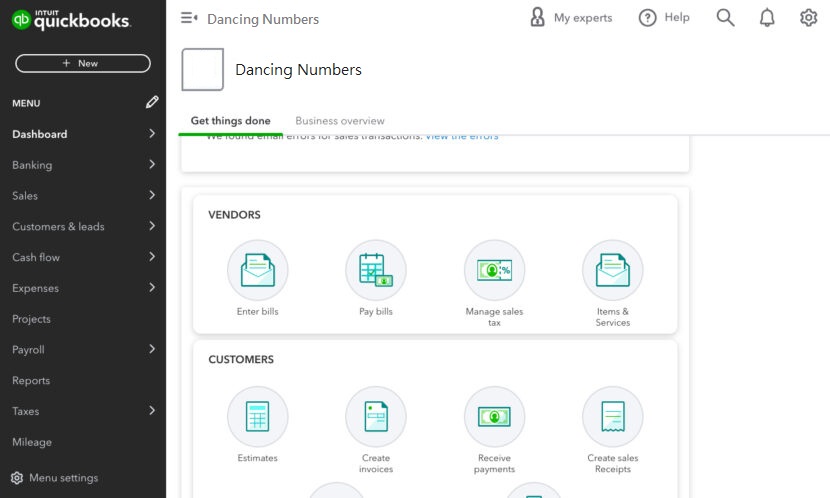The width and height of the screenshot is (830, 498).
Task: Open Expenses menu label
Action: coord(35,288)
